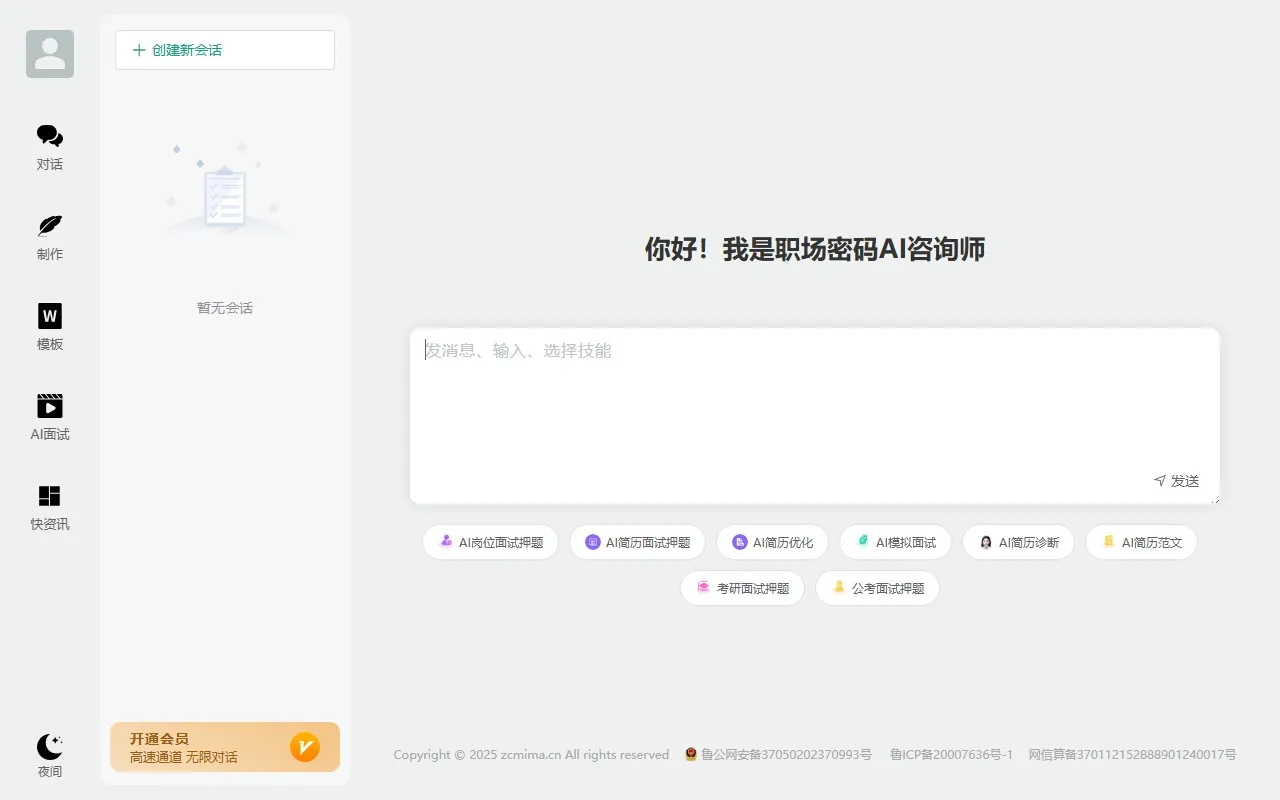
Task: Select the 公考面试押题 option
Action: 877,588
